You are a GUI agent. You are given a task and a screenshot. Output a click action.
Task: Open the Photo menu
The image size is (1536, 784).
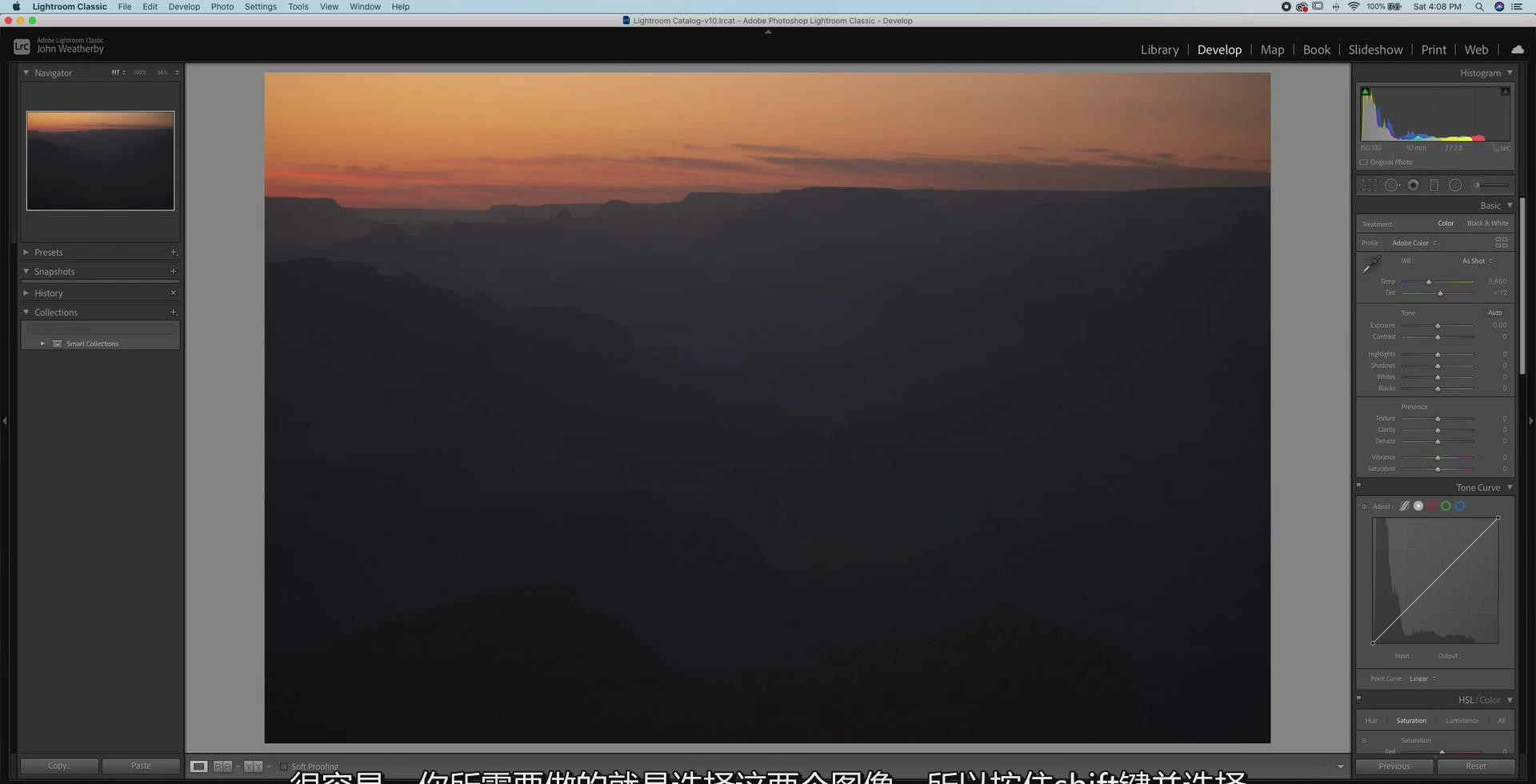[x=222, y=6]
